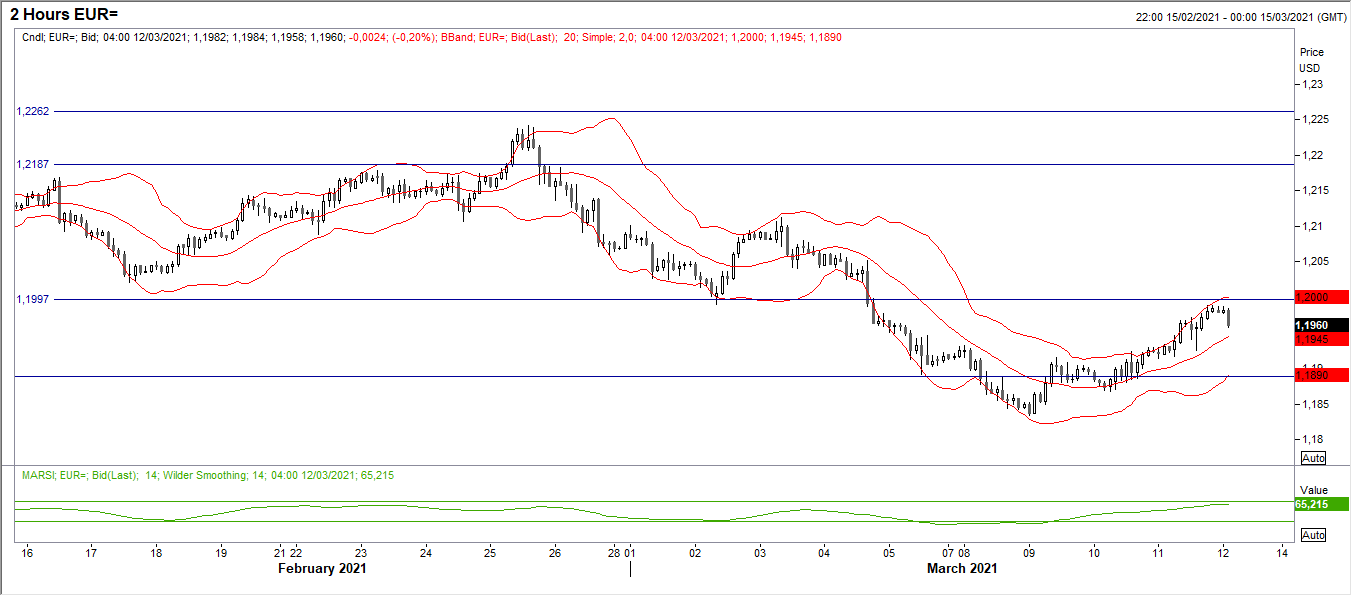Click the March 2021 label on time axis

coord(961,568)
